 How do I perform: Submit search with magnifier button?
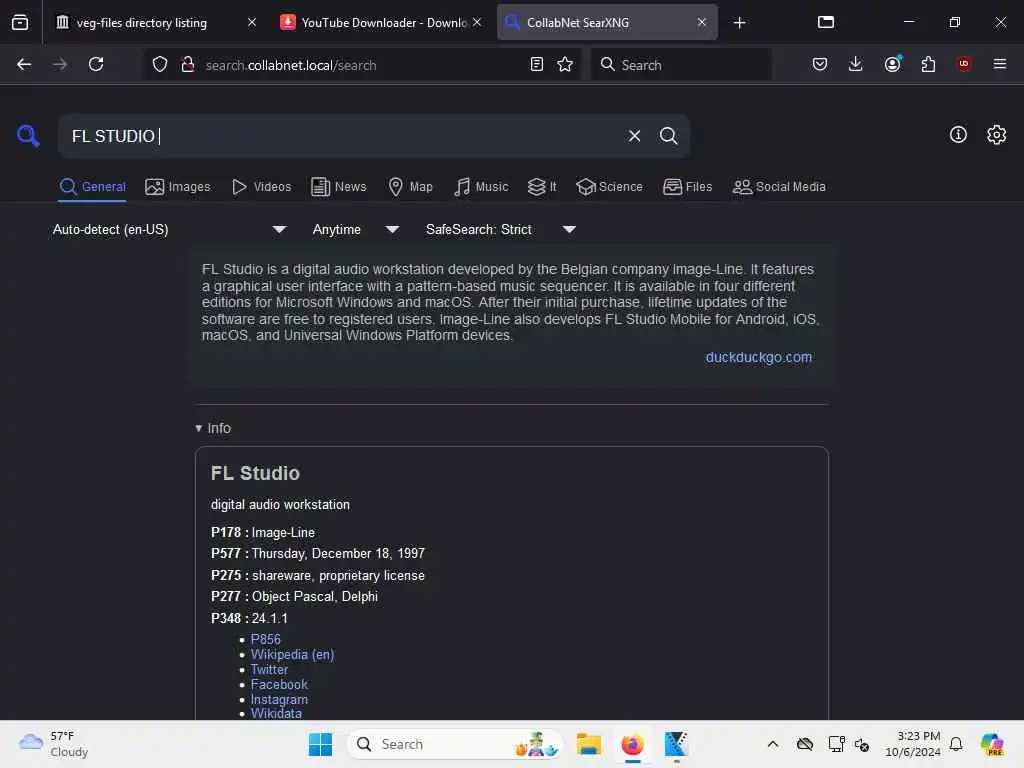(668, 136)
